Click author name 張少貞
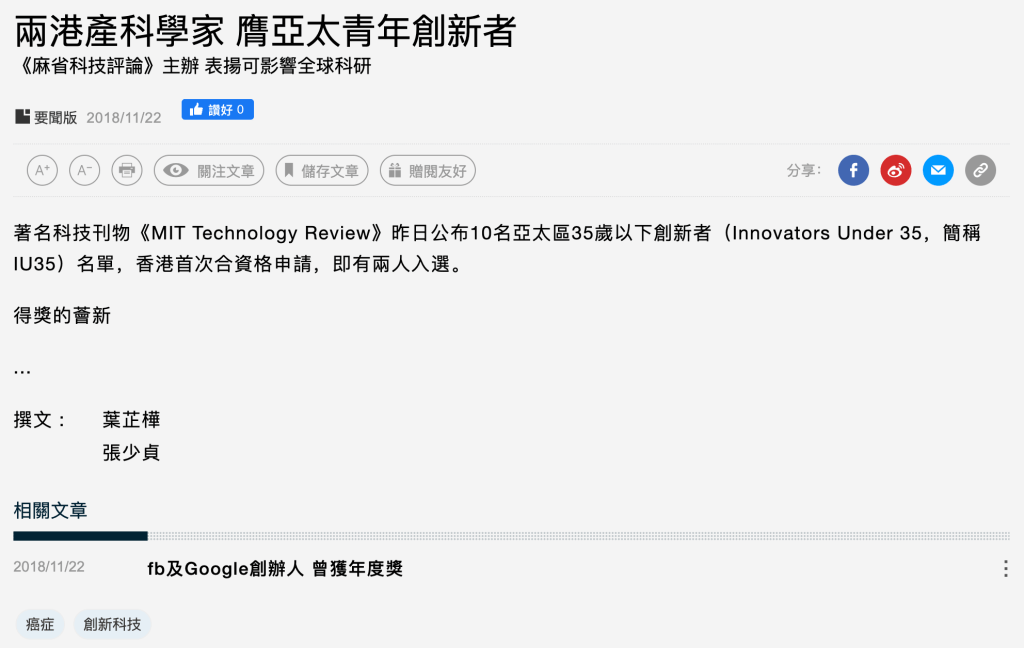The width and height of the screenshot is (1024, 648). click(x=131, y=453)
